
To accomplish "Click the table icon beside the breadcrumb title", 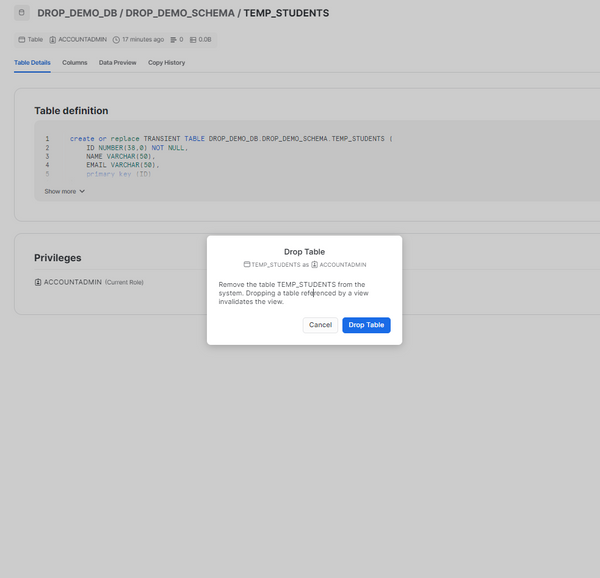I will pyautogui.click(x=22, y=14).
